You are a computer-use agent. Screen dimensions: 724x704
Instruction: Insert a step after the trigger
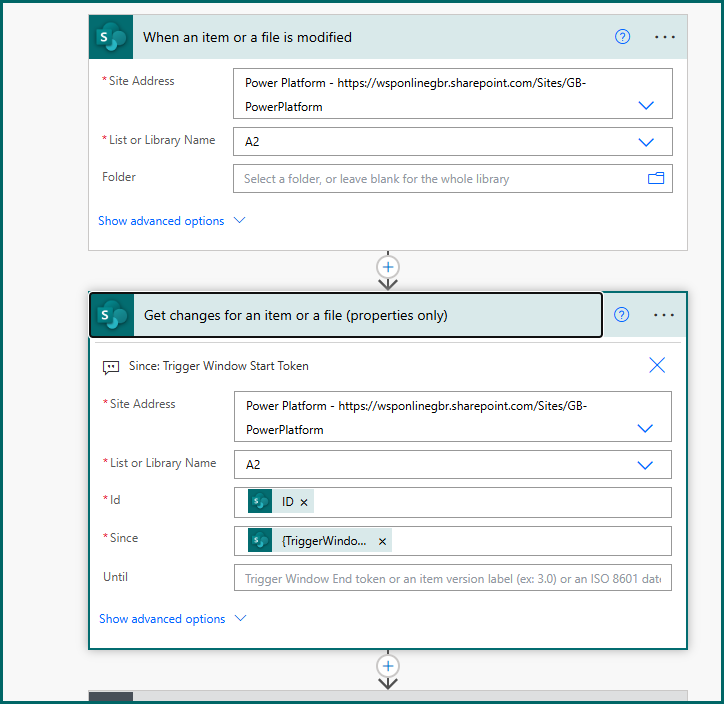point(388,267)
